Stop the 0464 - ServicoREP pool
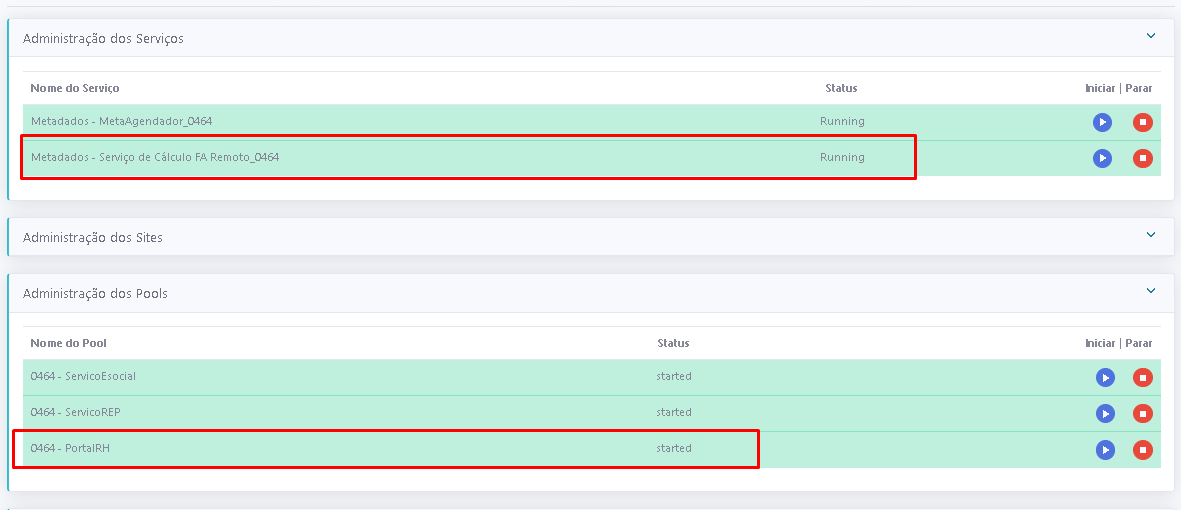1181x510 pixels. (1142, 414)
